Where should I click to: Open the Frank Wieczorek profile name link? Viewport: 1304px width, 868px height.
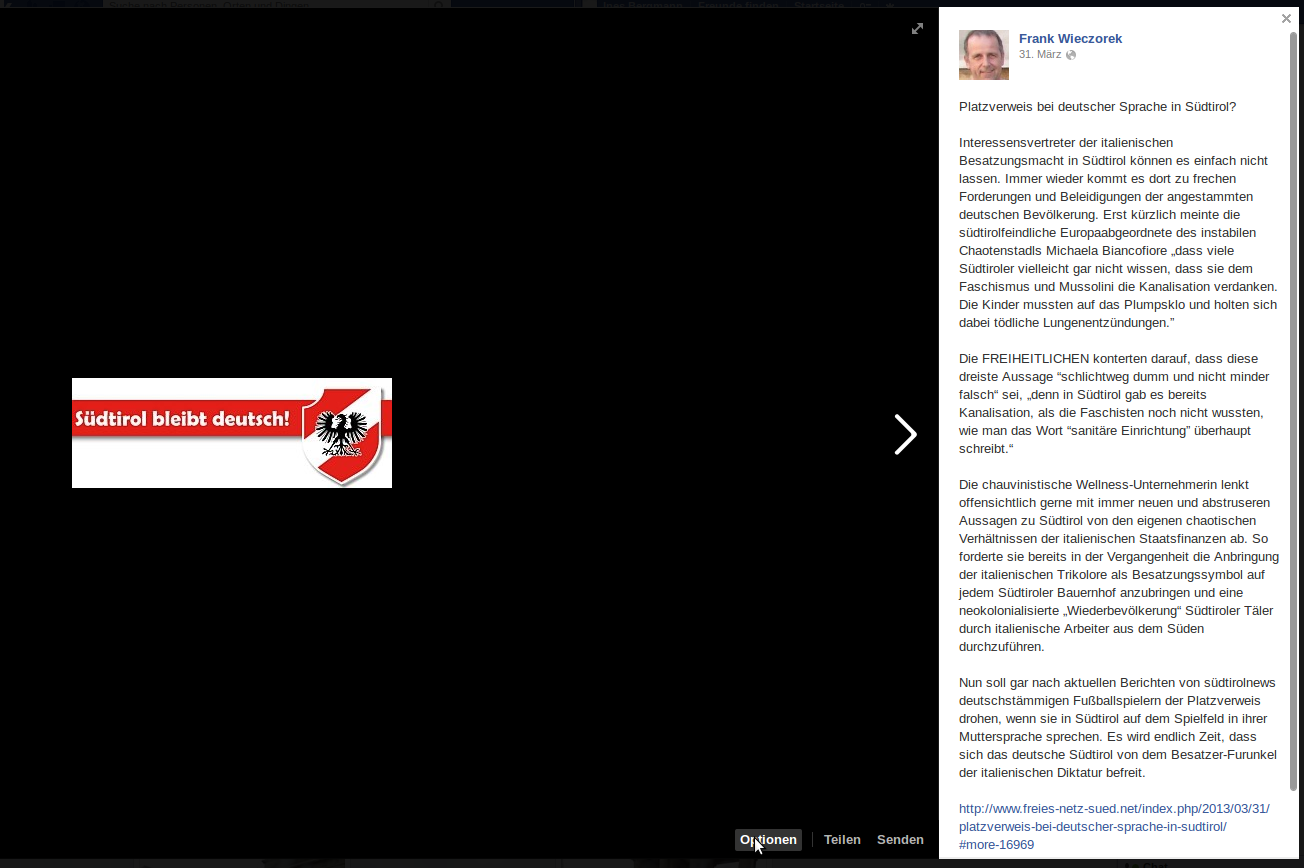(x=1070, y=38)
